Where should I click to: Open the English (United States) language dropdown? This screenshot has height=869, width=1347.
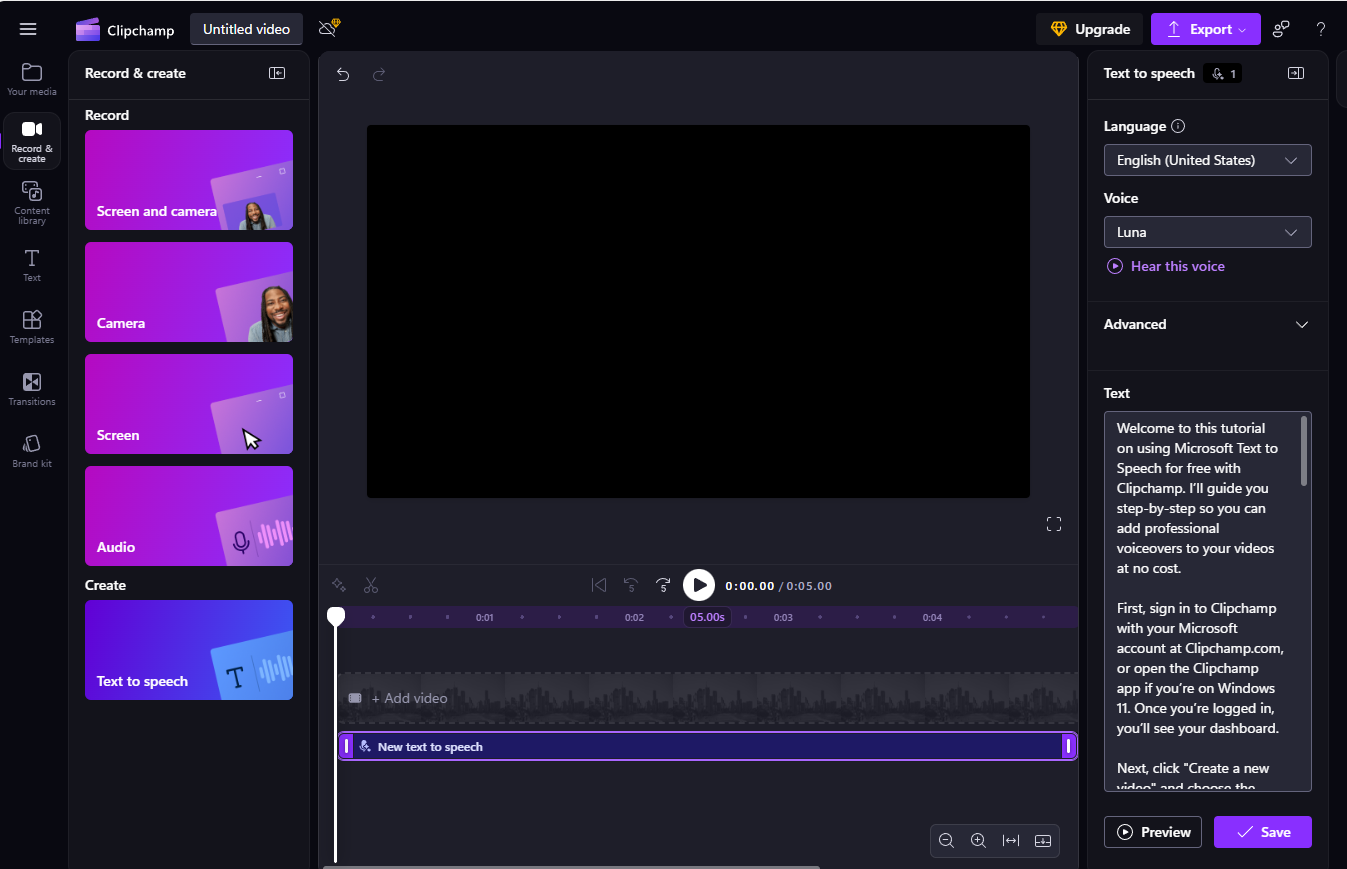coord(1208,160)
